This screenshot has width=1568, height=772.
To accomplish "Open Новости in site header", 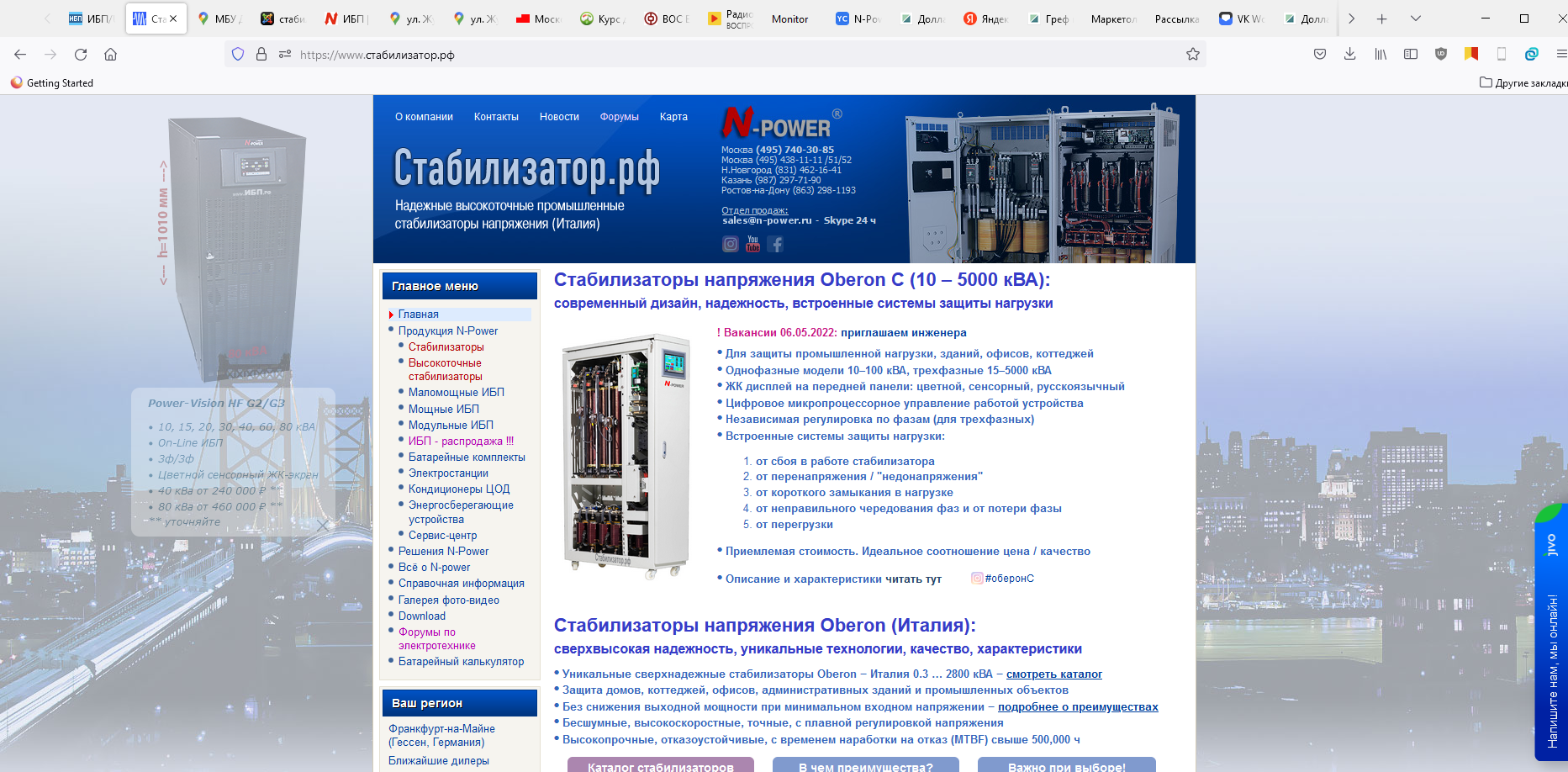I will 559,117.
